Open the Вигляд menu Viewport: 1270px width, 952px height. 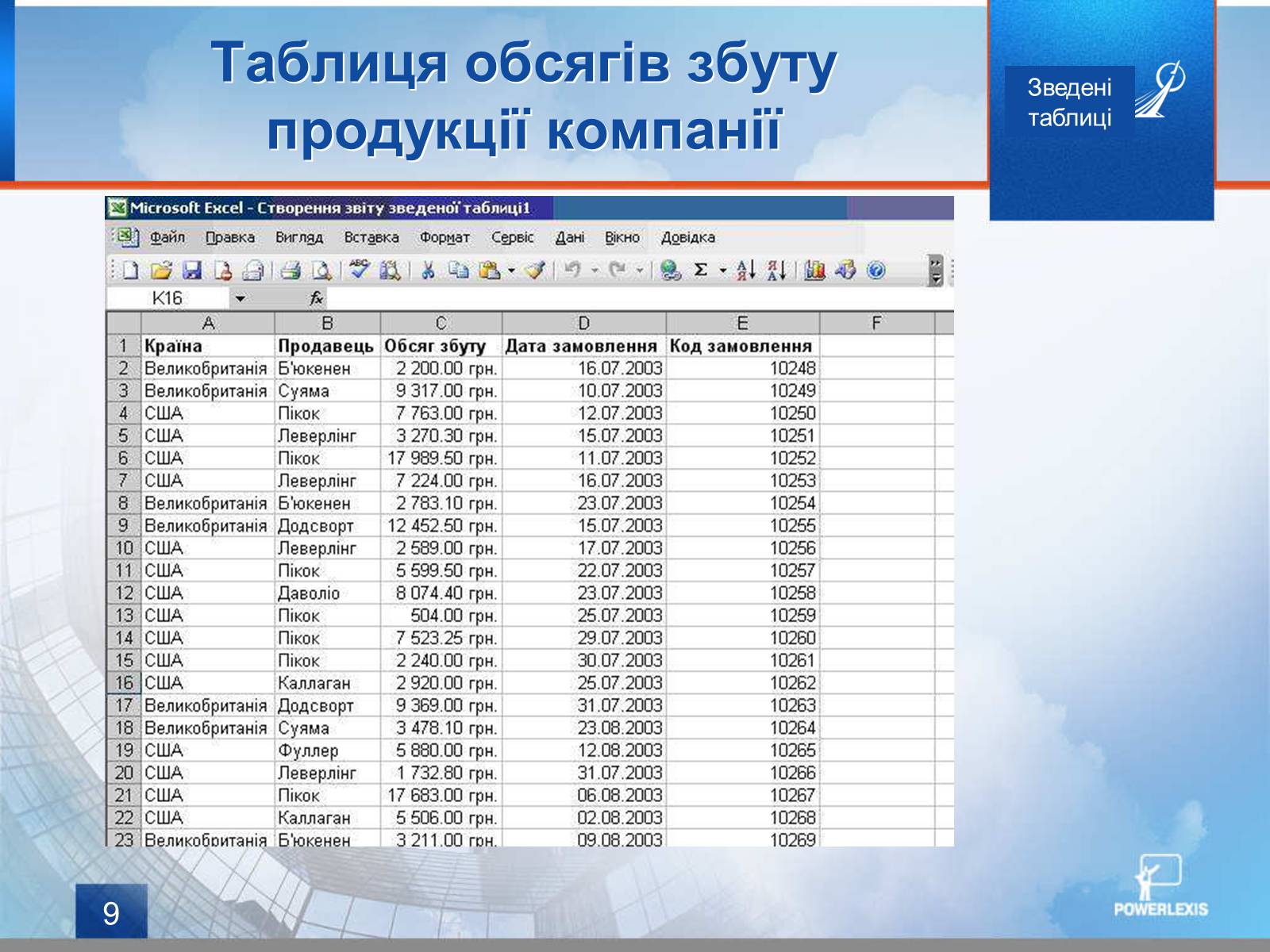pos(299,237)
